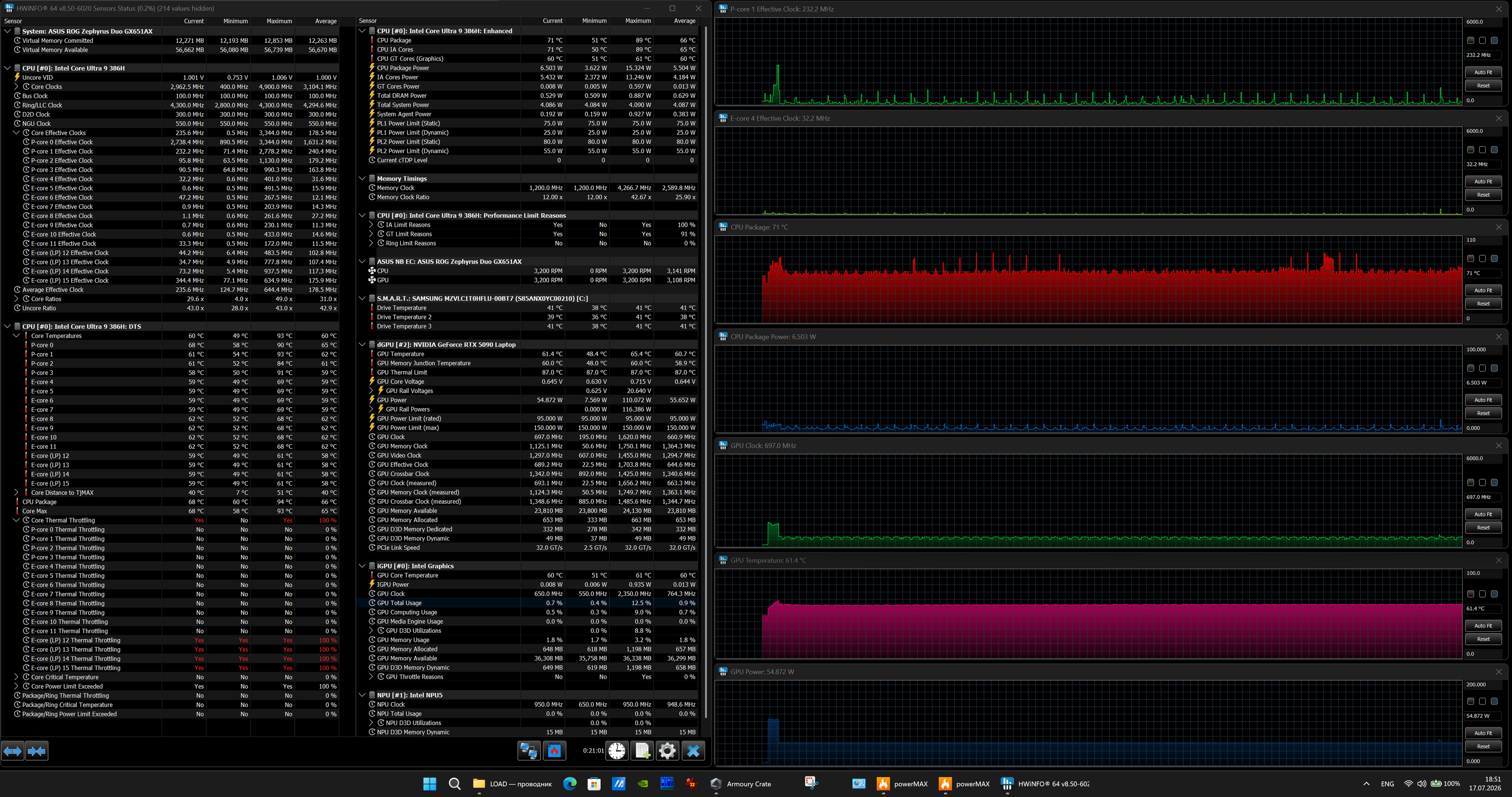Click Auto Fit in the CPU Package temperature graph
1512x797 pixels.
(x=1483, y=291)
